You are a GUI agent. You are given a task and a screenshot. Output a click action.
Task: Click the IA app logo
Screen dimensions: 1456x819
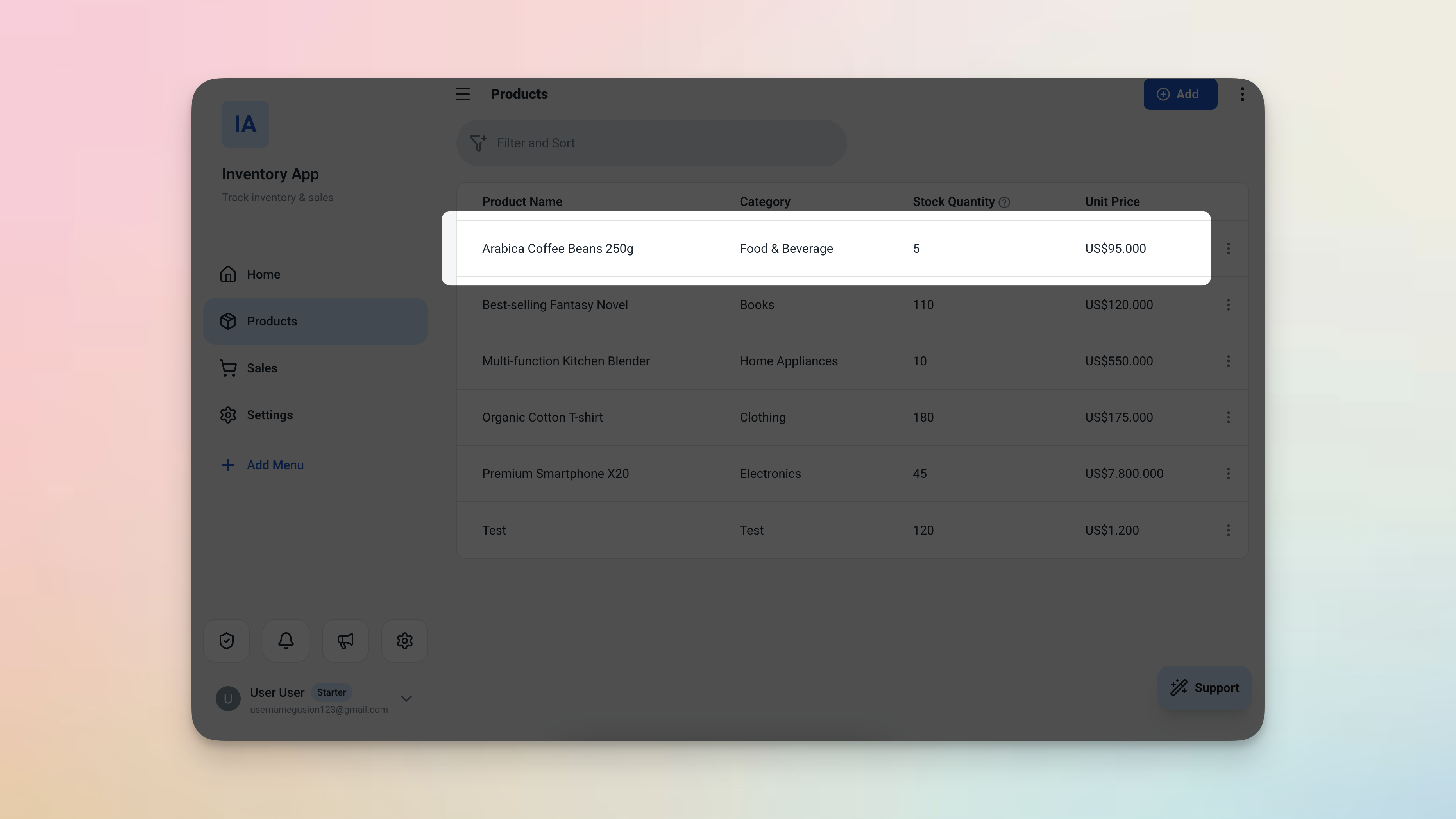click(245, 124)
